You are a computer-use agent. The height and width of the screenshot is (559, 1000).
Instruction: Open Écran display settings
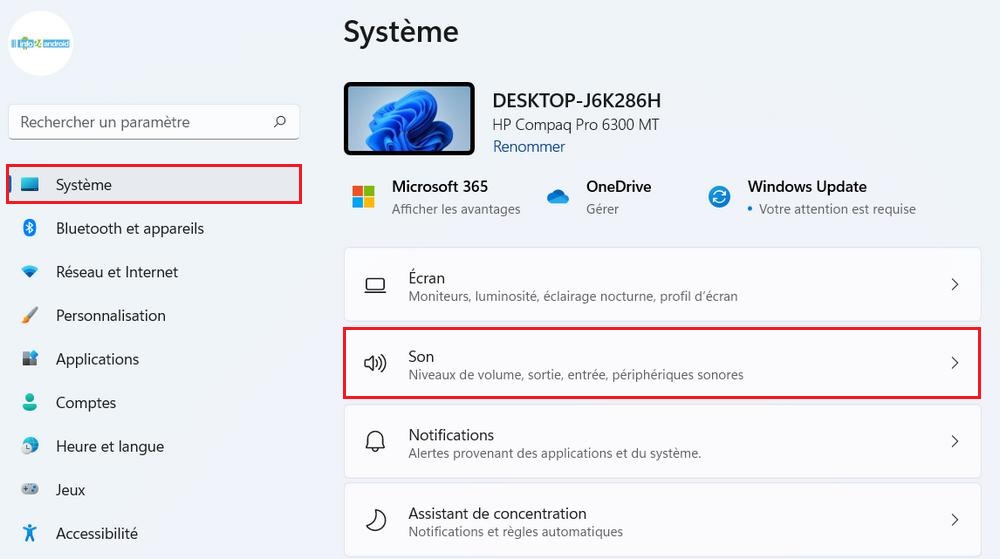662,284
